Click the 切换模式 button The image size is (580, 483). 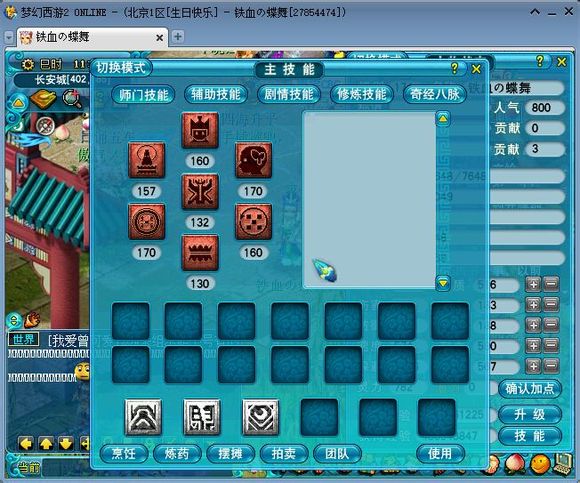(121, 68)
